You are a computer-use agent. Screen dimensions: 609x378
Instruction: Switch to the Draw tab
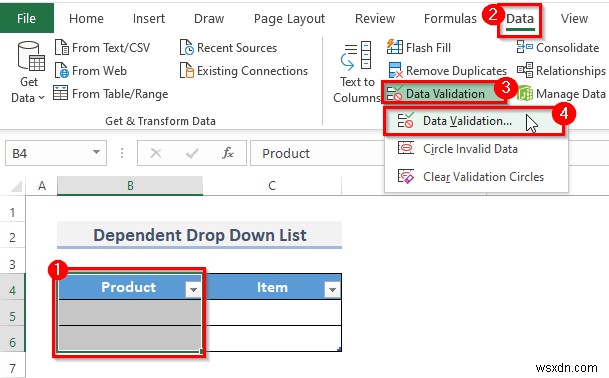pos(209,18)
